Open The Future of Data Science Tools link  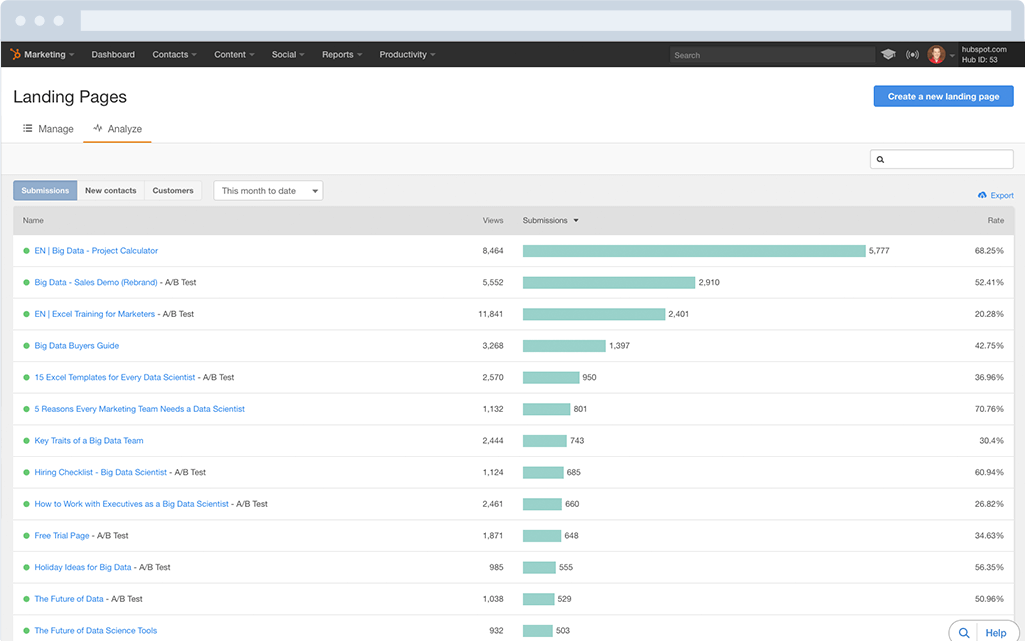95,631
